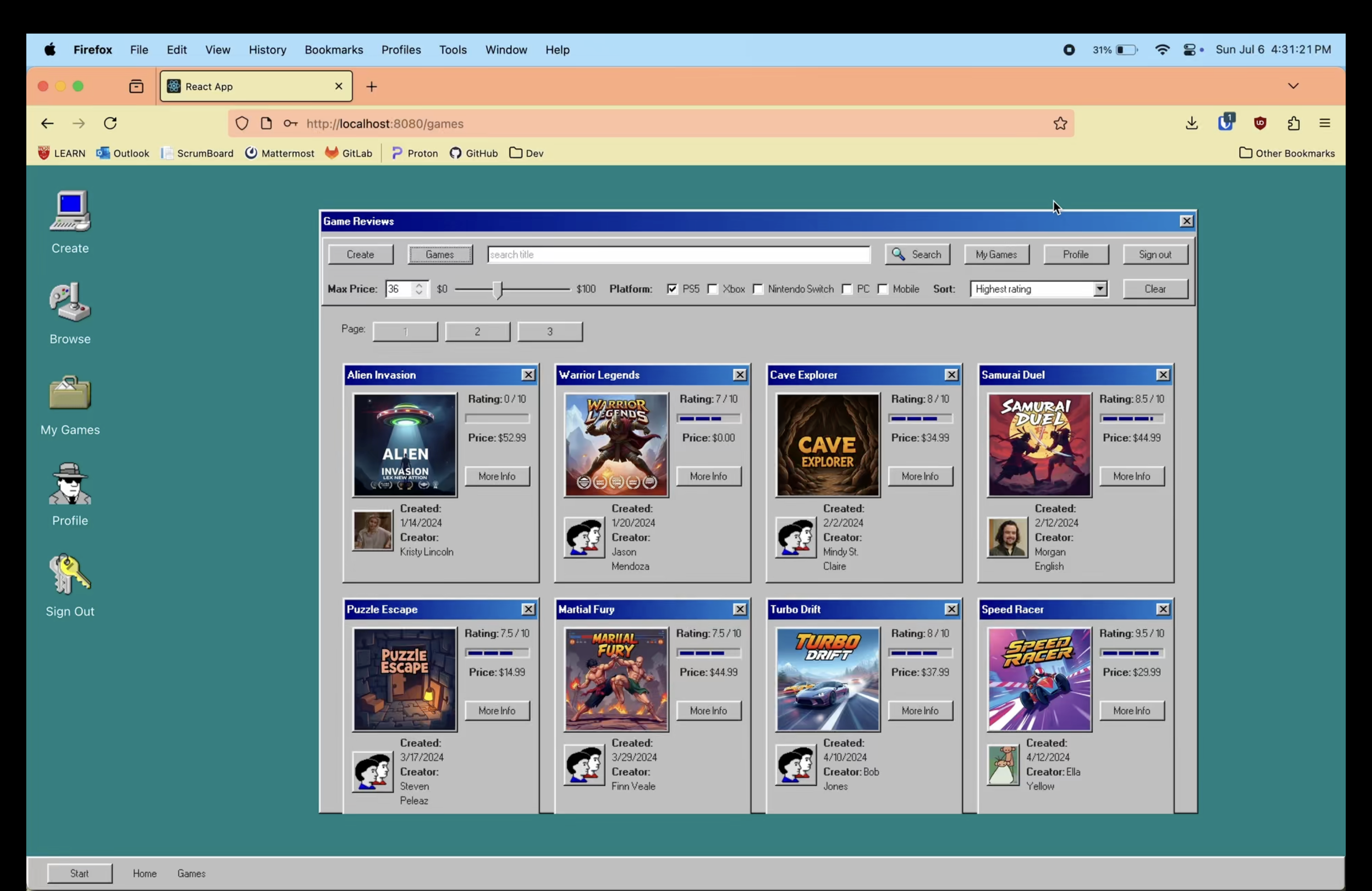Click the Search button
This screenshot has width=1372, height=891.
(917, 254)
